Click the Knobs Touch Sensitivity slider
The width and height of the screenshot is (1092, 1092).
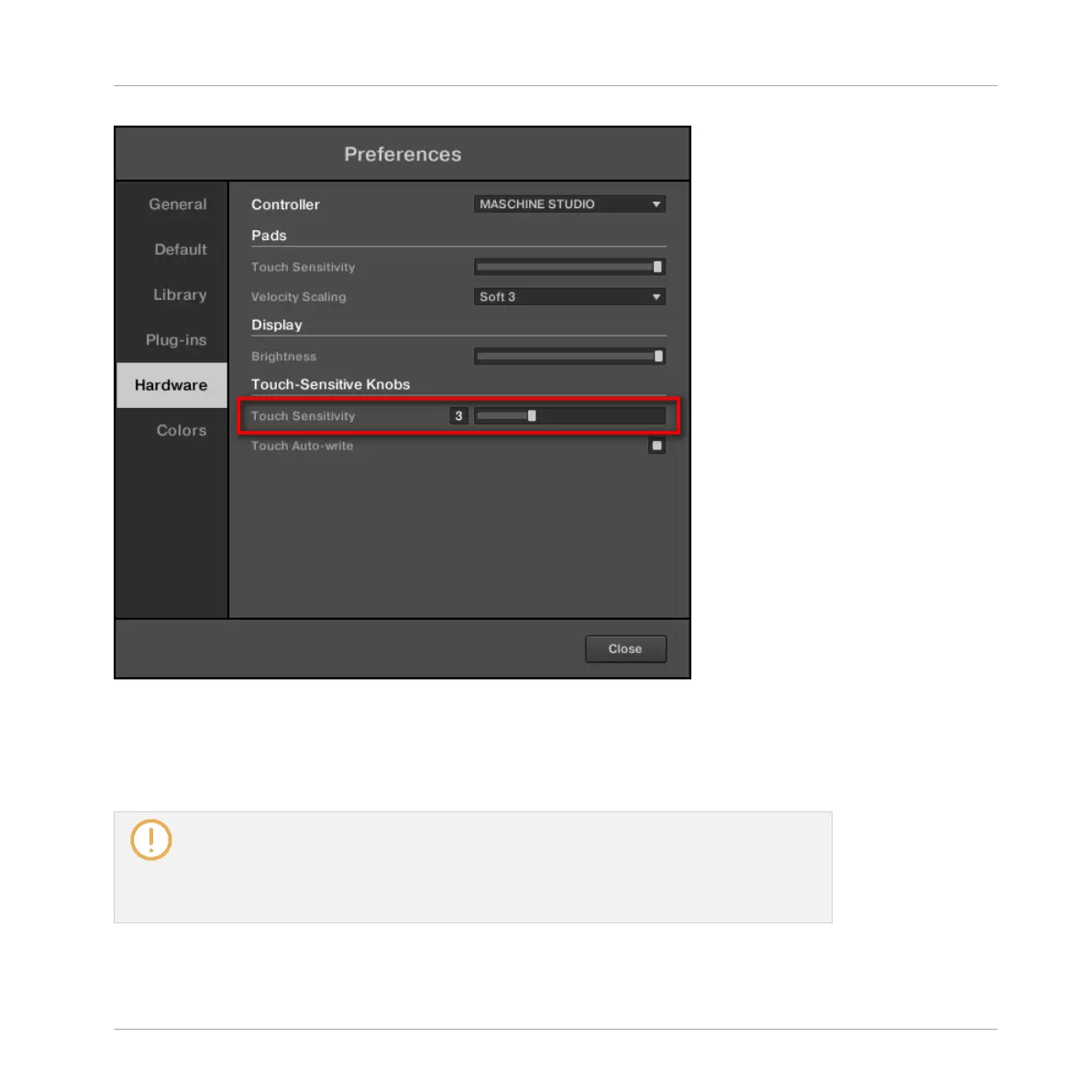569,415
